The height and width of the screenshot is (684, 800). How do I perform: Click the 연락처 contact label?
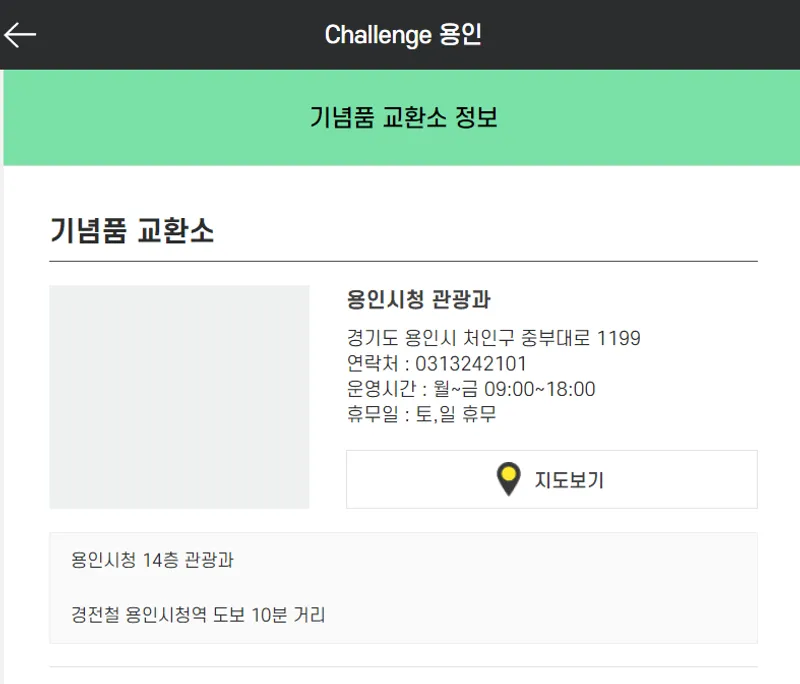click(372, 364)
